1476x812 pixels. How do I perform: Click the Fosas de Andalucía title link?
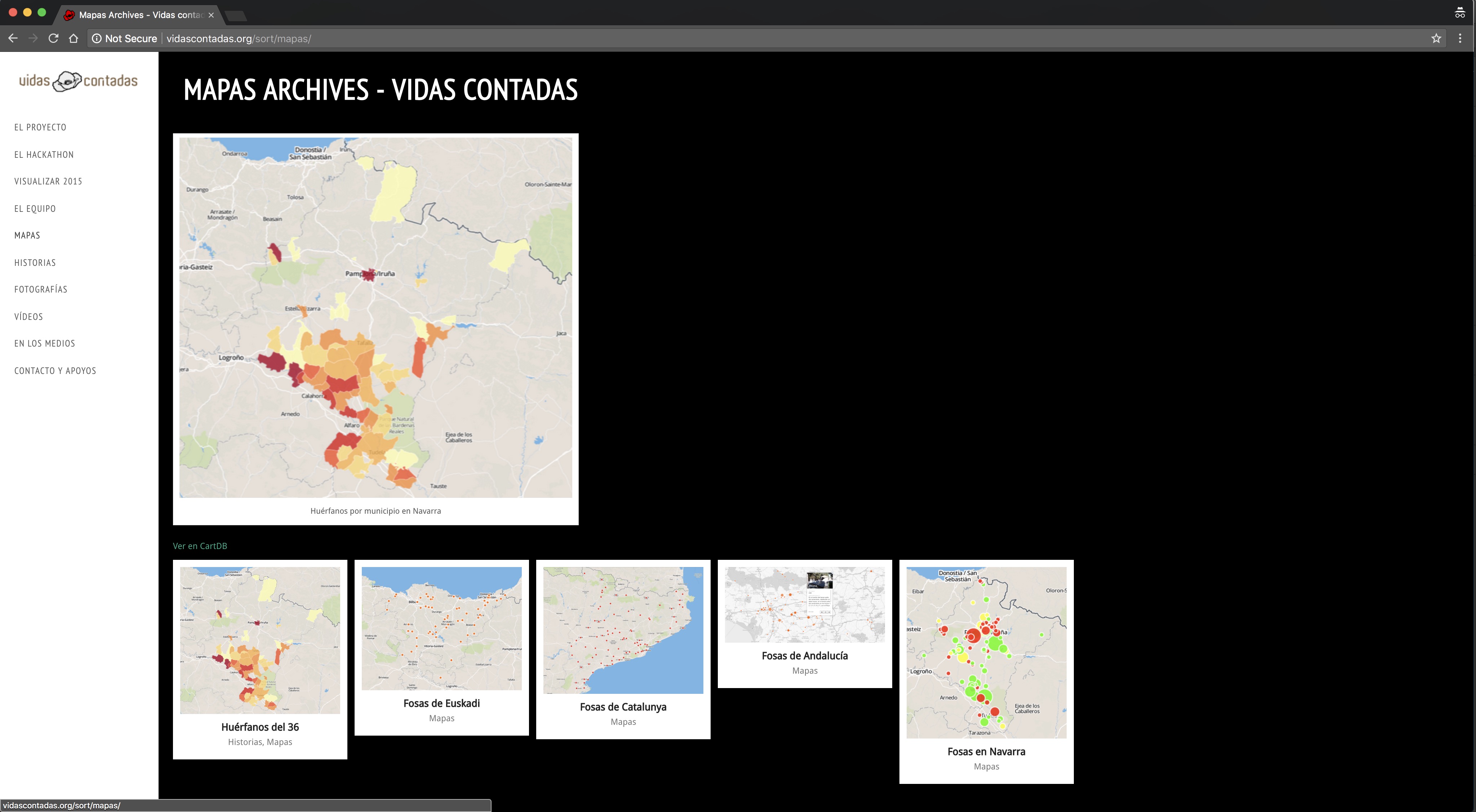tap(804, 656)
